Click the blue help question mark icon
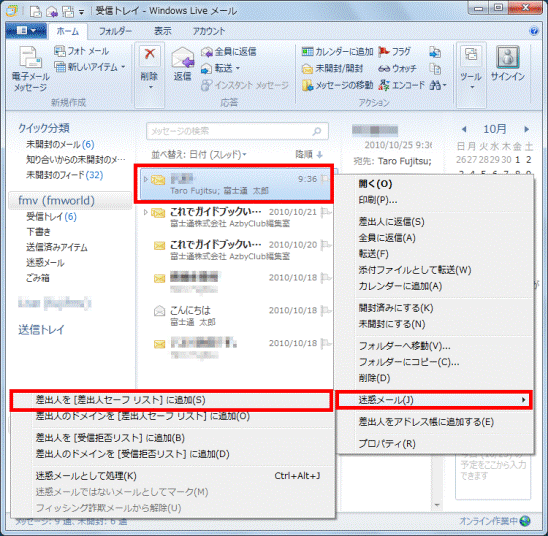 click(534, 31)
